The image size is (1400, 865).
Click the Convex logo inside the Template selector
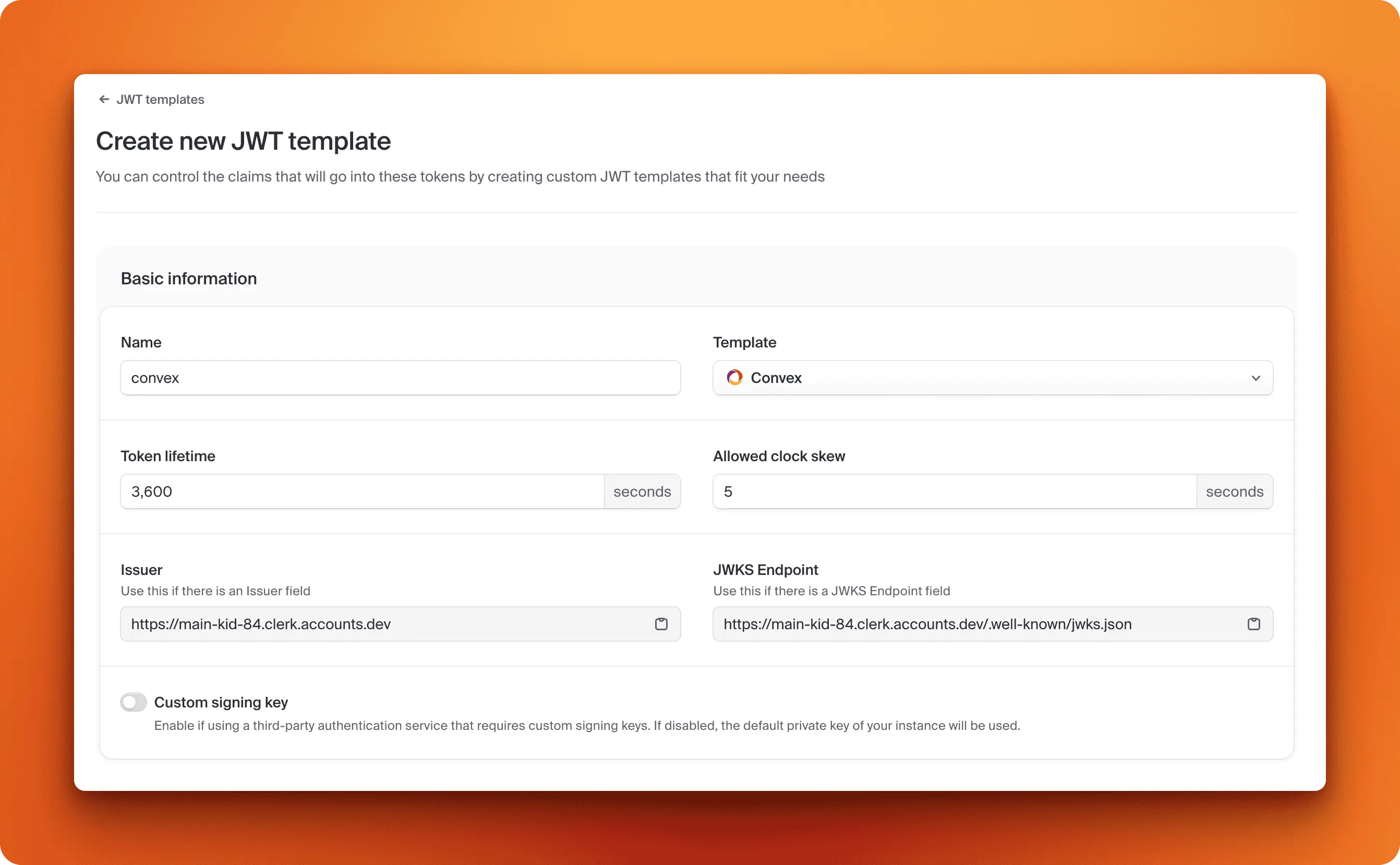(x=735, y=378)
